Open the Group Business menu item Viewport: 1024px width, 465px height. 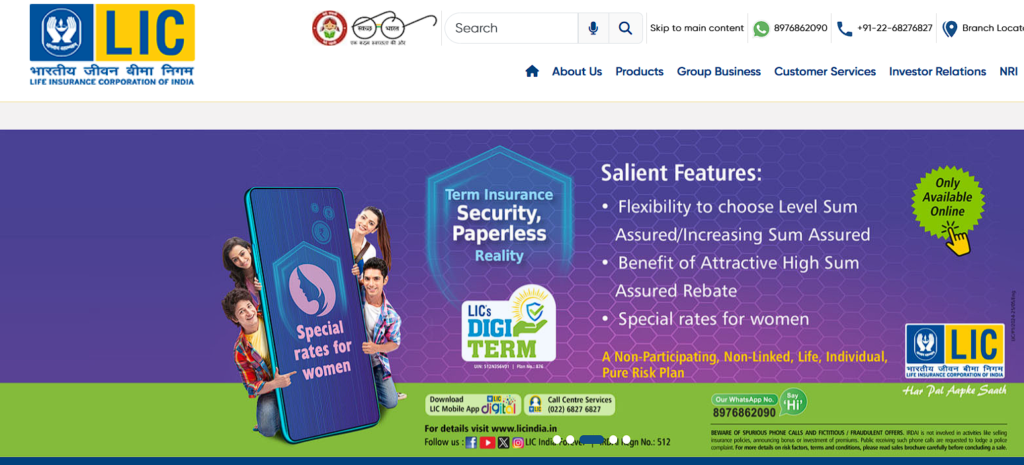pos(718,72)
